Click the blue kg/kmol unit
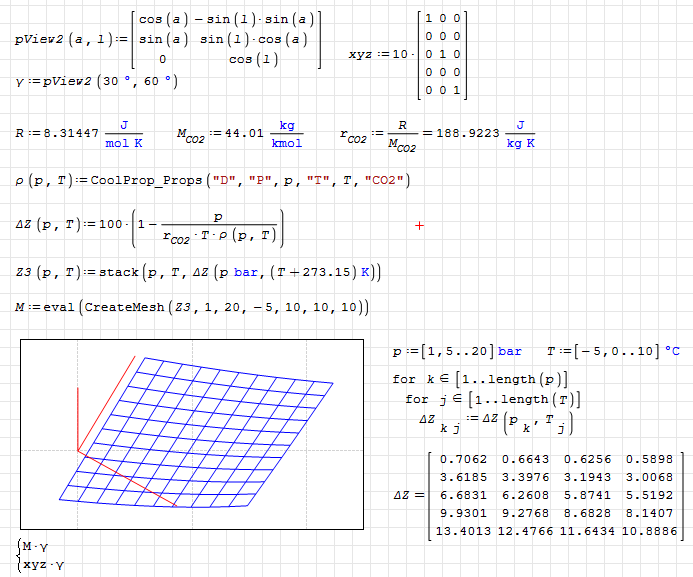This screenshot has height=577, width=693. (x=287, y=133)
